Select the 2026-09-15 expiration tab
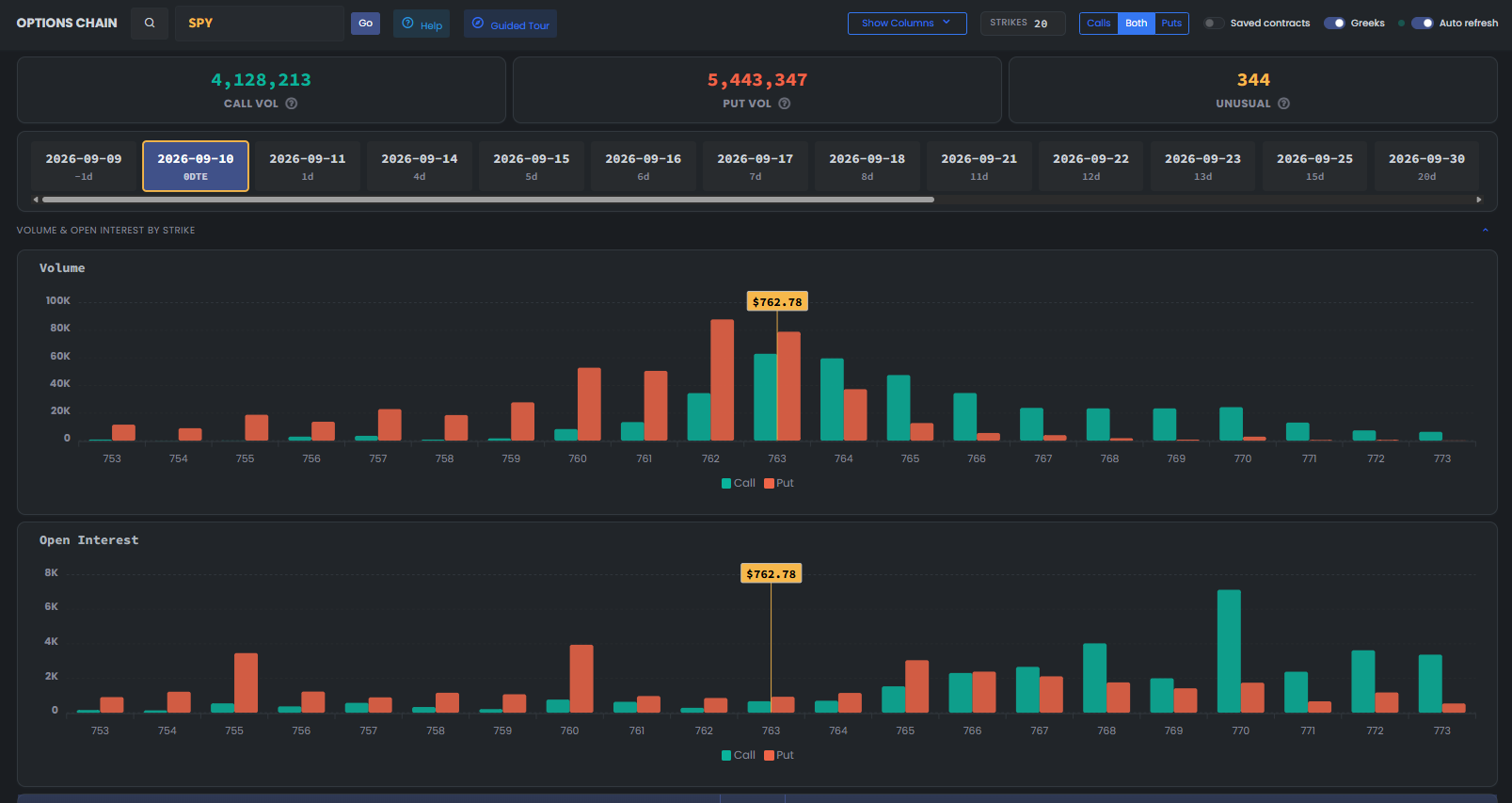 [x=532, y=167]
